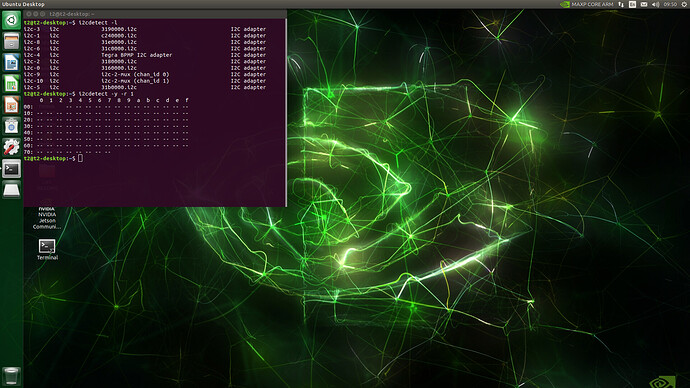Open the Terminal desktop shortcut
This screenshot has width=690, height=388.
tap(47, 249)
